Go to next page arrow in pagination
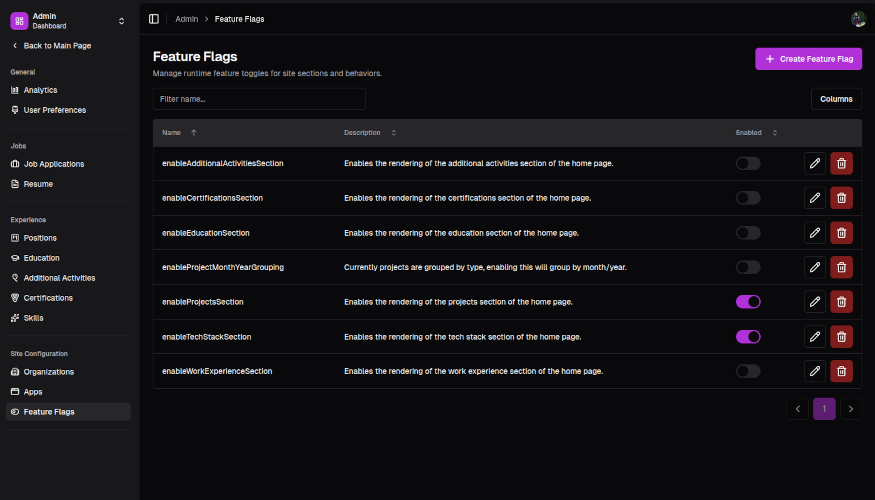Image resolution: width=875 pixels, height=500 pixels. pos(851,409)
